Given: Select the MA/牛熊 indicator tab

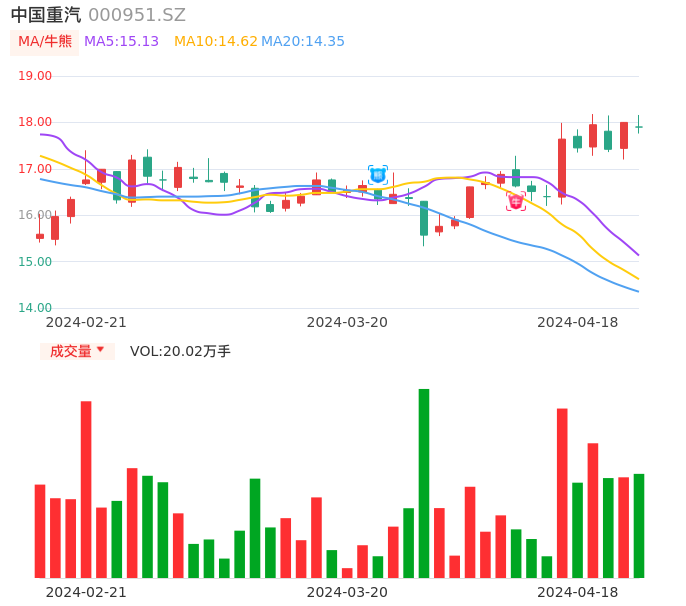Looking at the screenshot, I should tap(45, 42).
